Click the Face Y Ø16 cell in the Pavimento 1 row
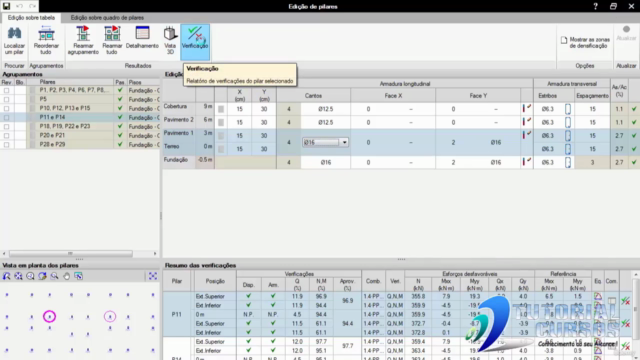The image size is (640, 360). 496,142
